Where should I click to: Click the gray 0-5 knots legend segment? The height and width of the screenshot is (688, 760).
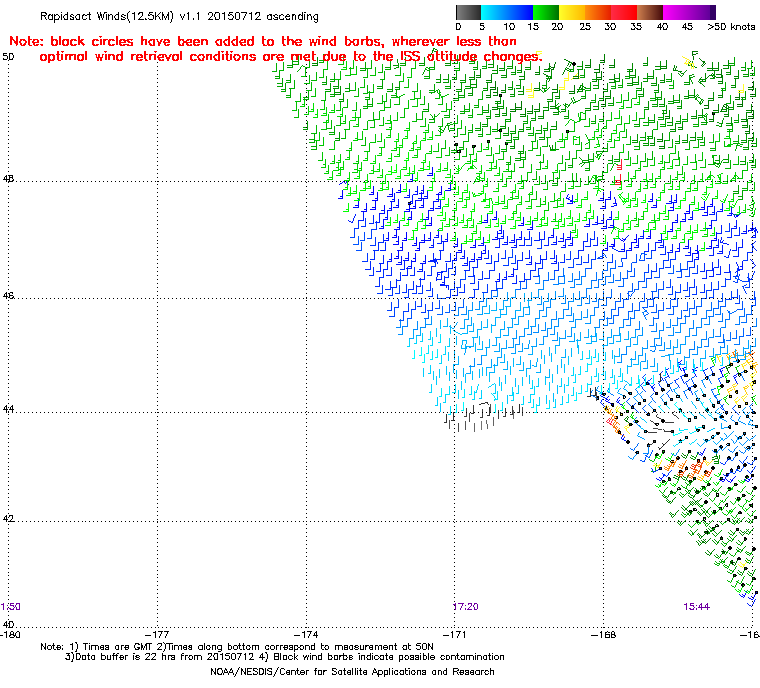[x=469, y=12]
